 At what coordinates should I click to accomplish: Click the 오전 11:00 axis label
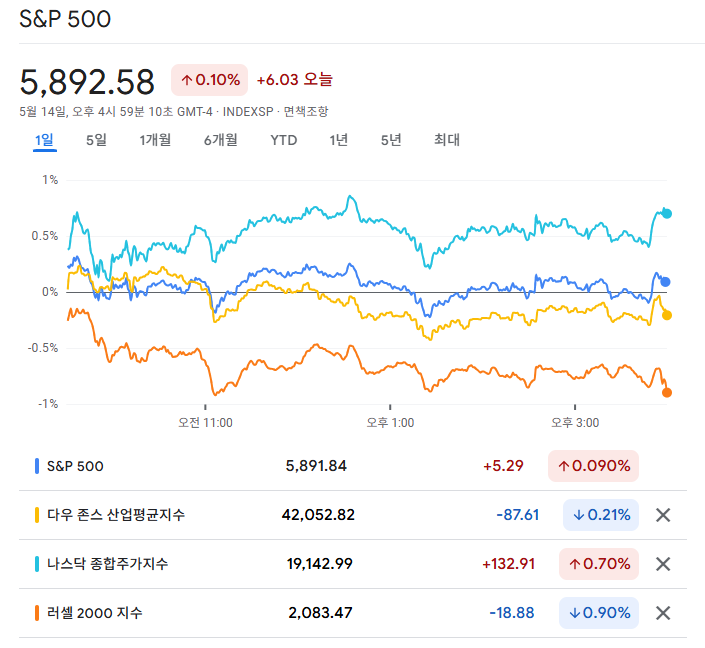point(205,423)
